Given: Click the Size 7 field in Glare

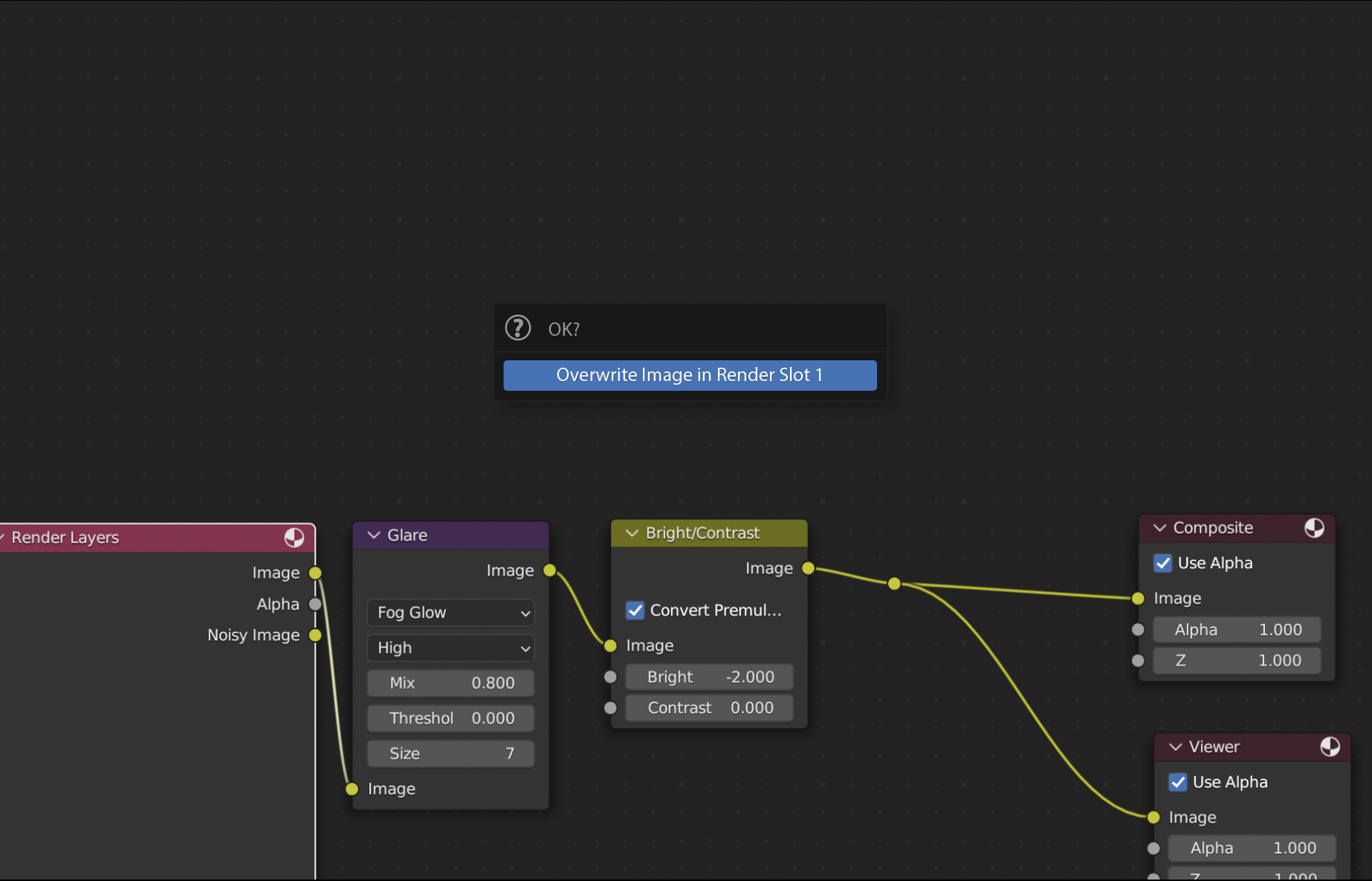Looking at the screenshot, I should click(x=450, y=753).
